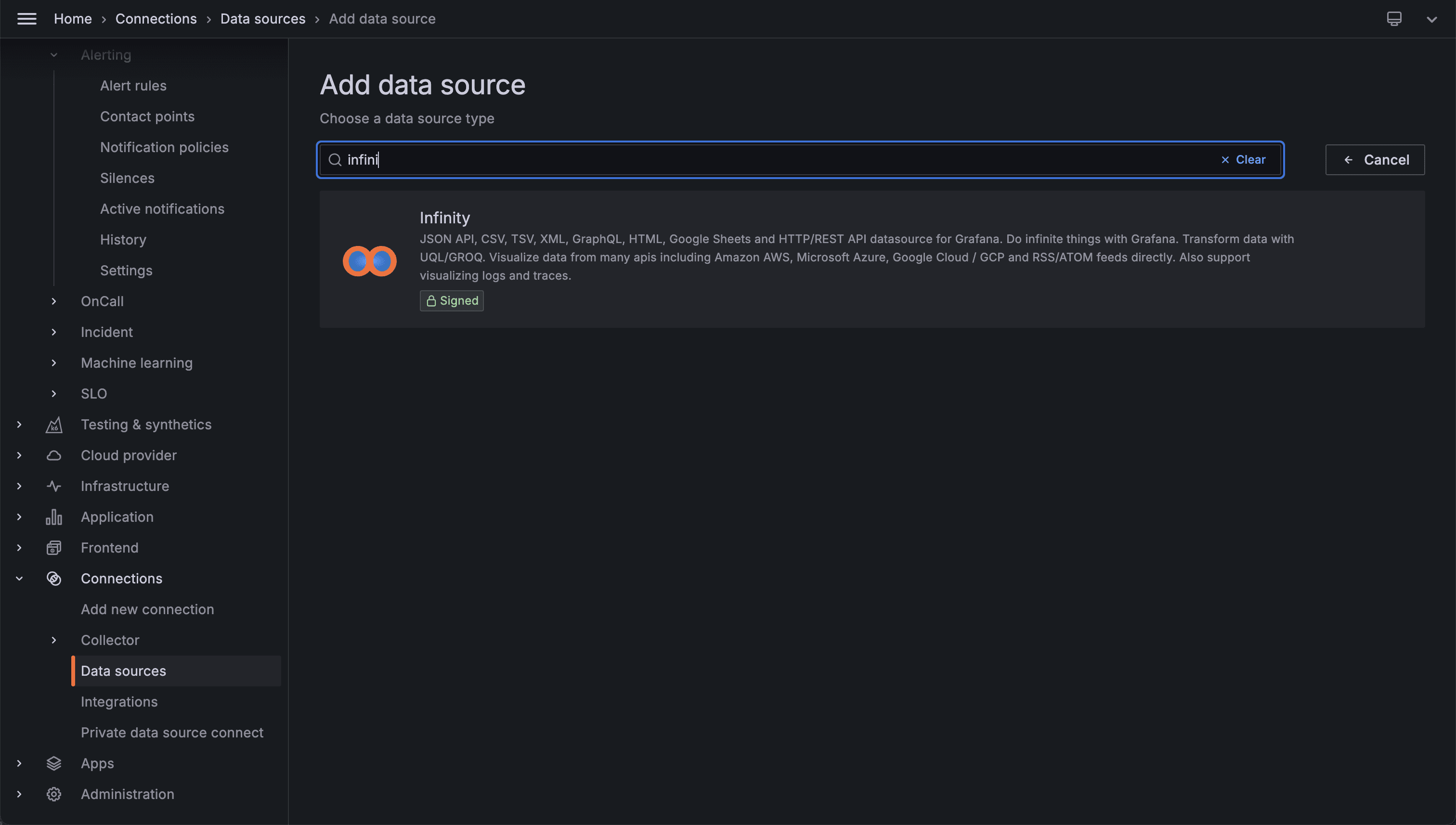Expand the Machine learning section
Viewport: 1456px width, 825px height.
point(54,362)
